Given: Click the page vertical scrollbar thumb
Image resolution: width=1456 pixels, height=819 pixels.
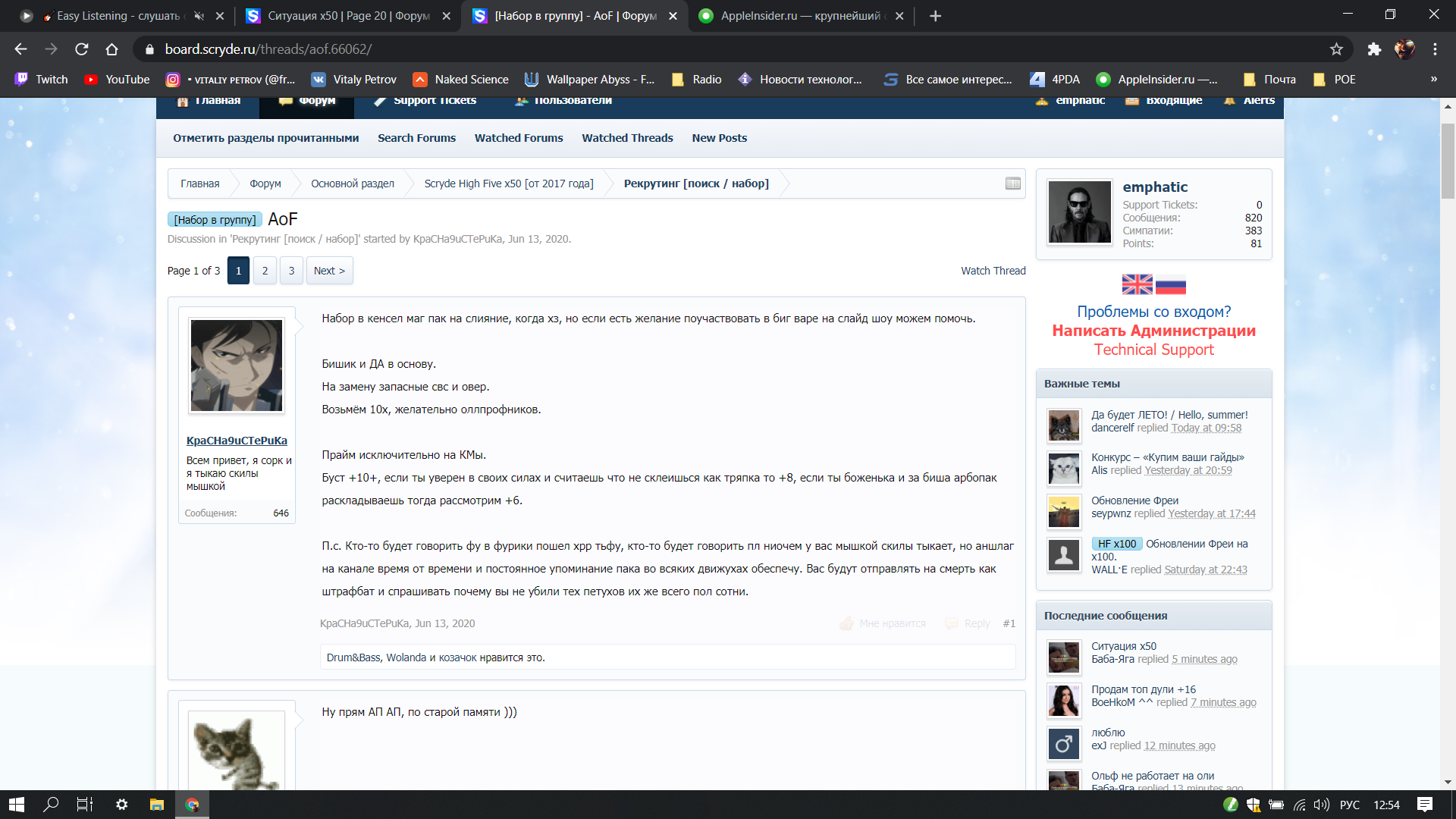Looking at the screenshot, I should pos(1448,159).
